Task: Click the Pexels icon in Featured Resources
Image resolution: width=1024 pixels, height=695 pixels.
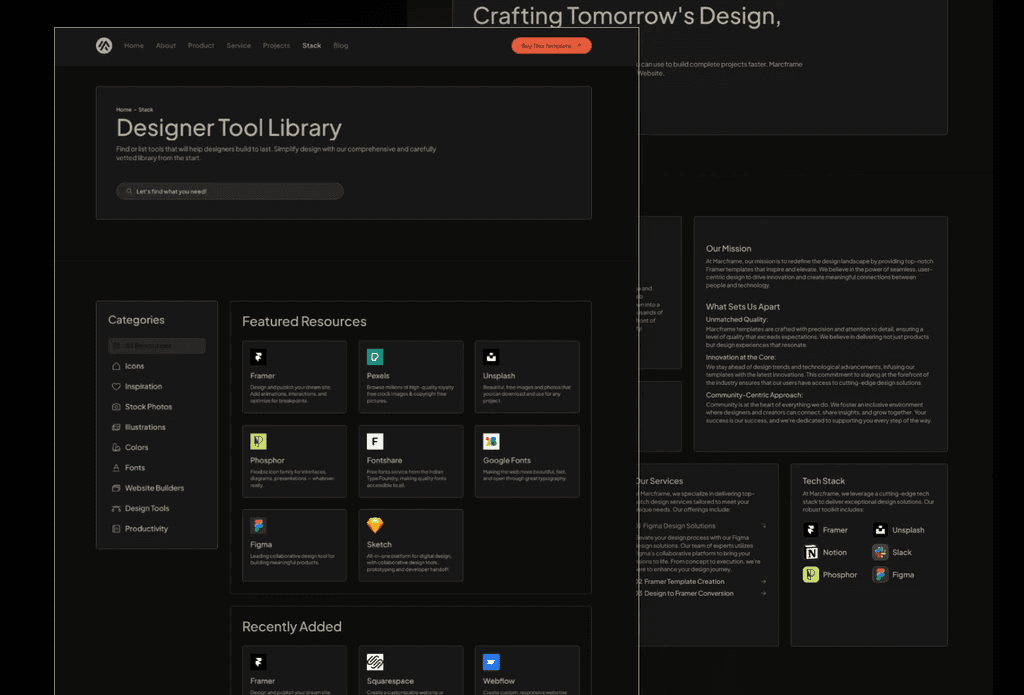Action: [x=375, y=357]
